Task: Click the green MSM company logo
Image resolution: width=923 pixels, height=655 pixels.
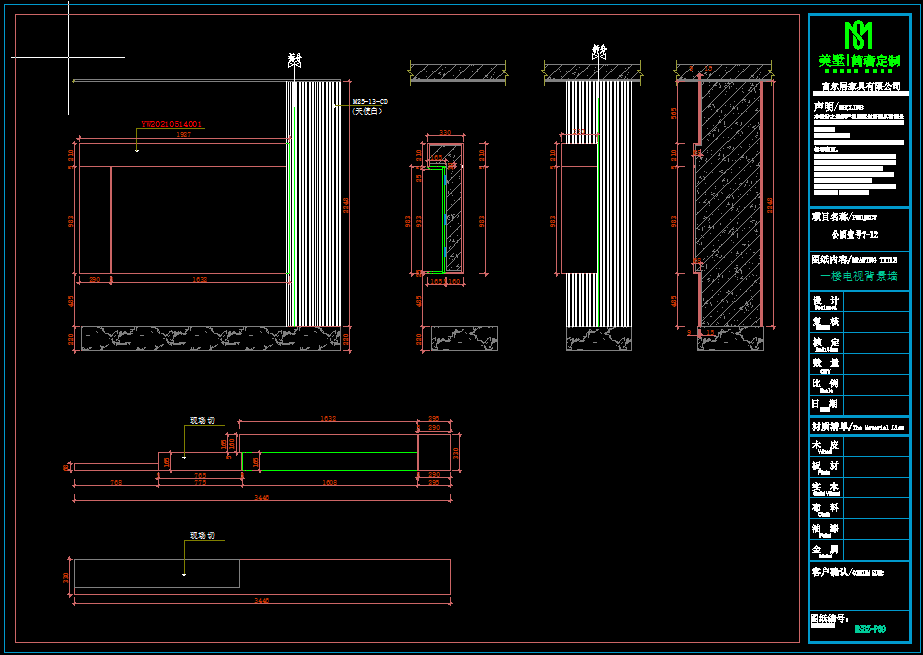Action: [859, 36]
